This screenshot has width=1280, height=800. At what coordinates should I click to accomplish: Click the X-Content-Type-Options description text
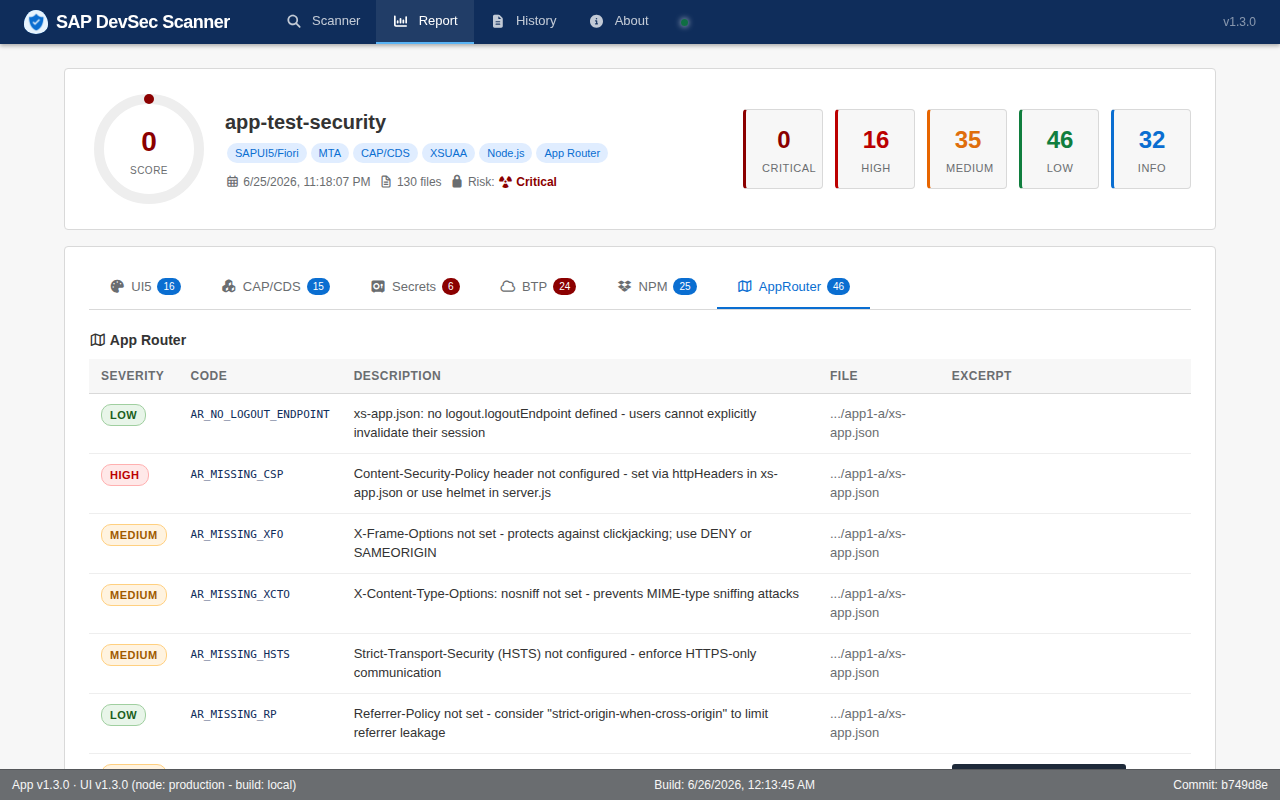(576, 593)
